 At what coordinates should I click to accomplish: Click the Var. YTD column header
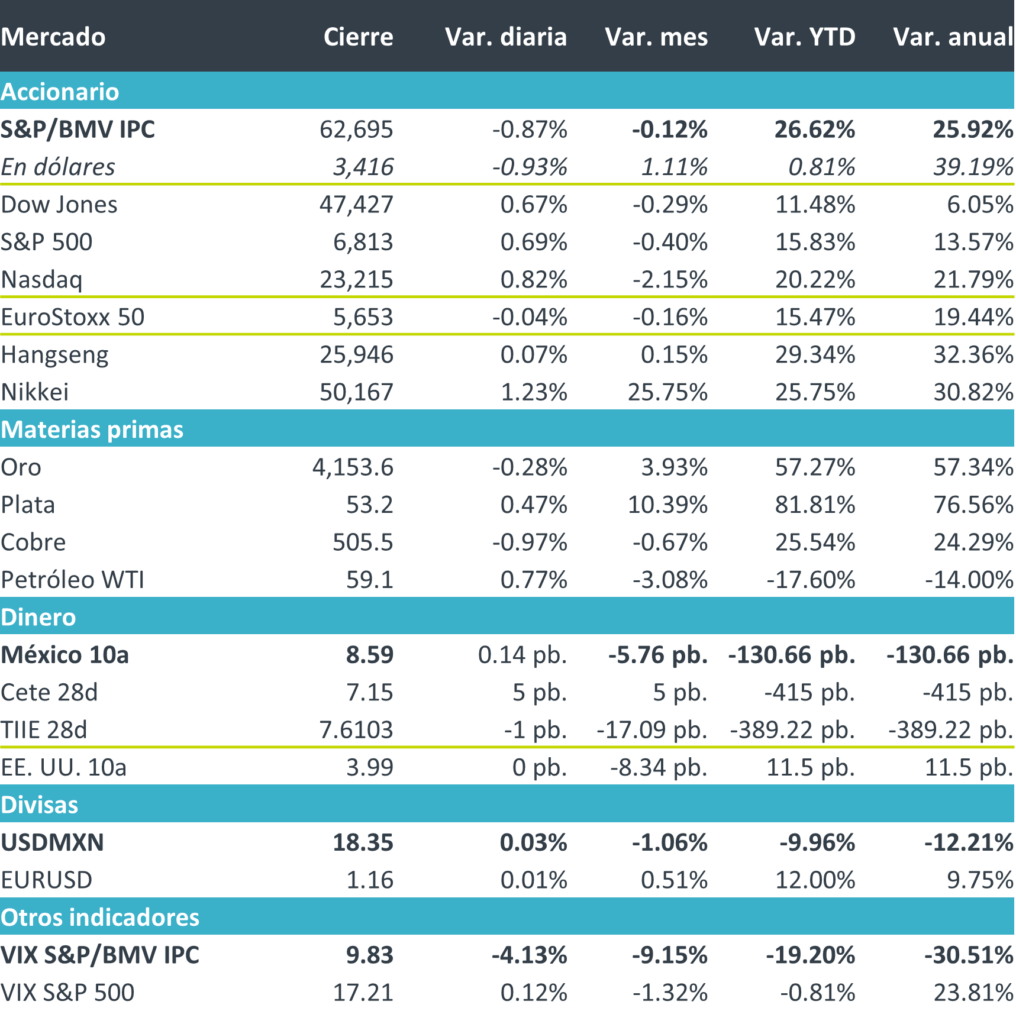[804, 37]
